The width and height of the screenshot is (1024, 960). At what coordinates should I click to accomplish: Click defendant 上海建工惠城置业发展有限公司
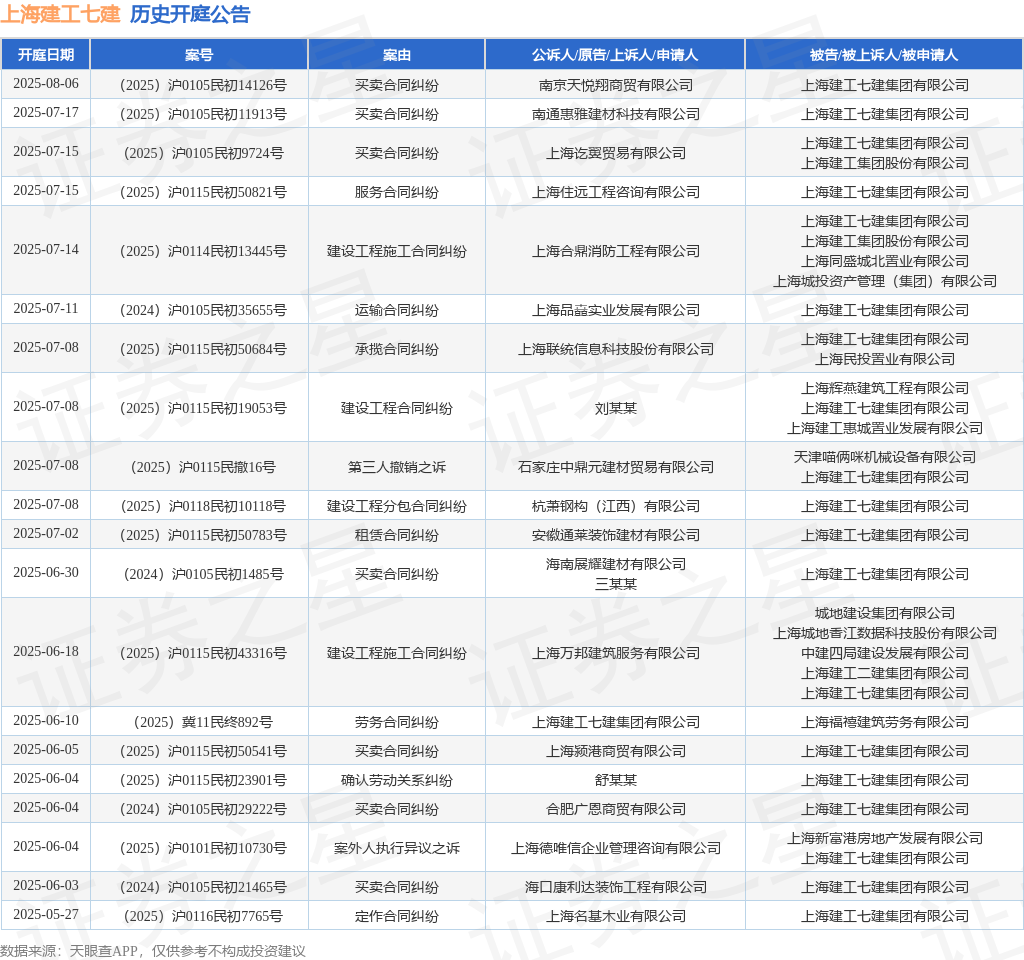(884, 428)
